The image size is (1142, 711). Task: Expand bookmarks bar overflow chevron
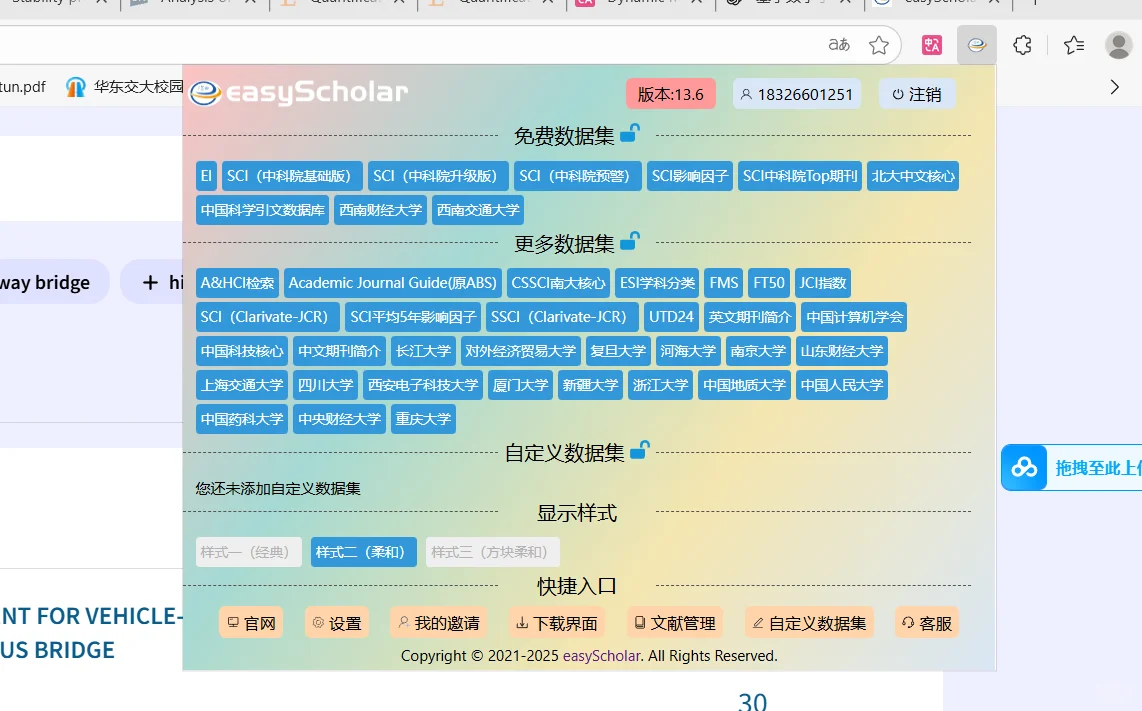1114,87
